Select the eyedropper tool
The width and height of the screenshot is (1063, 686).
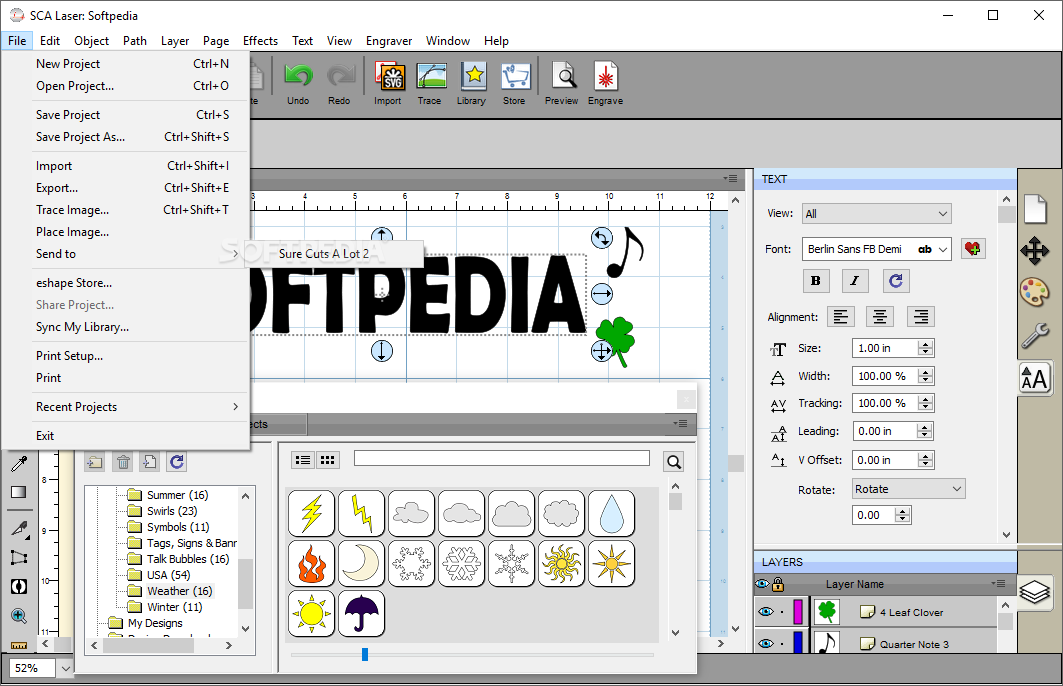coord(19,464)
